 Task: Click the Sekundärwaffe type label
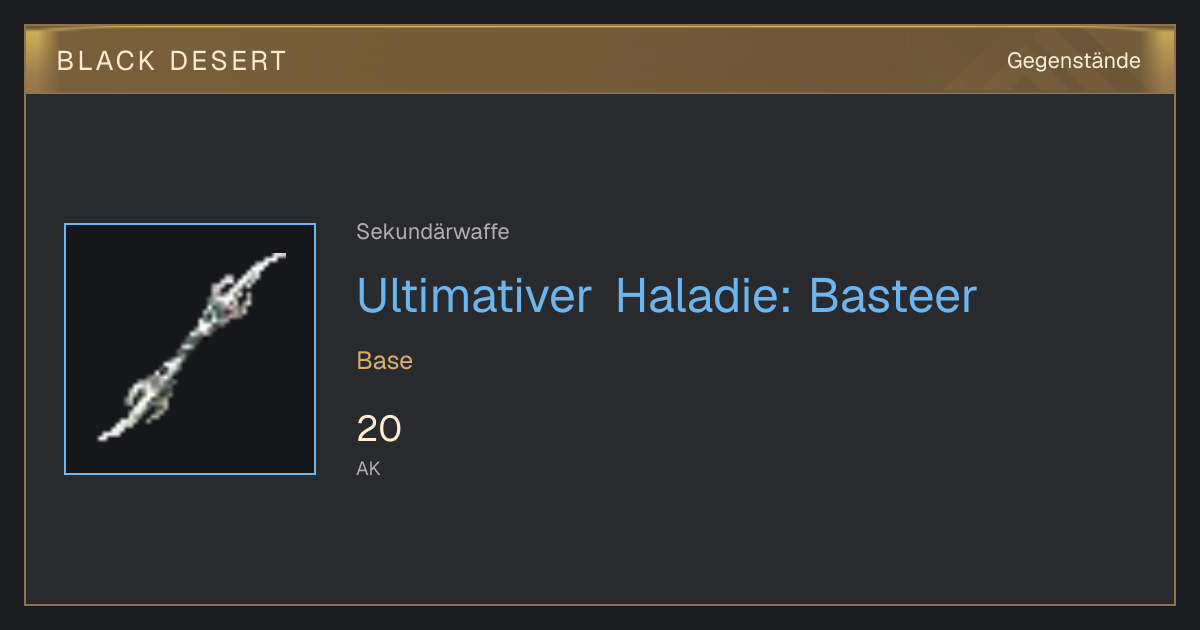[x=433, y=232]
